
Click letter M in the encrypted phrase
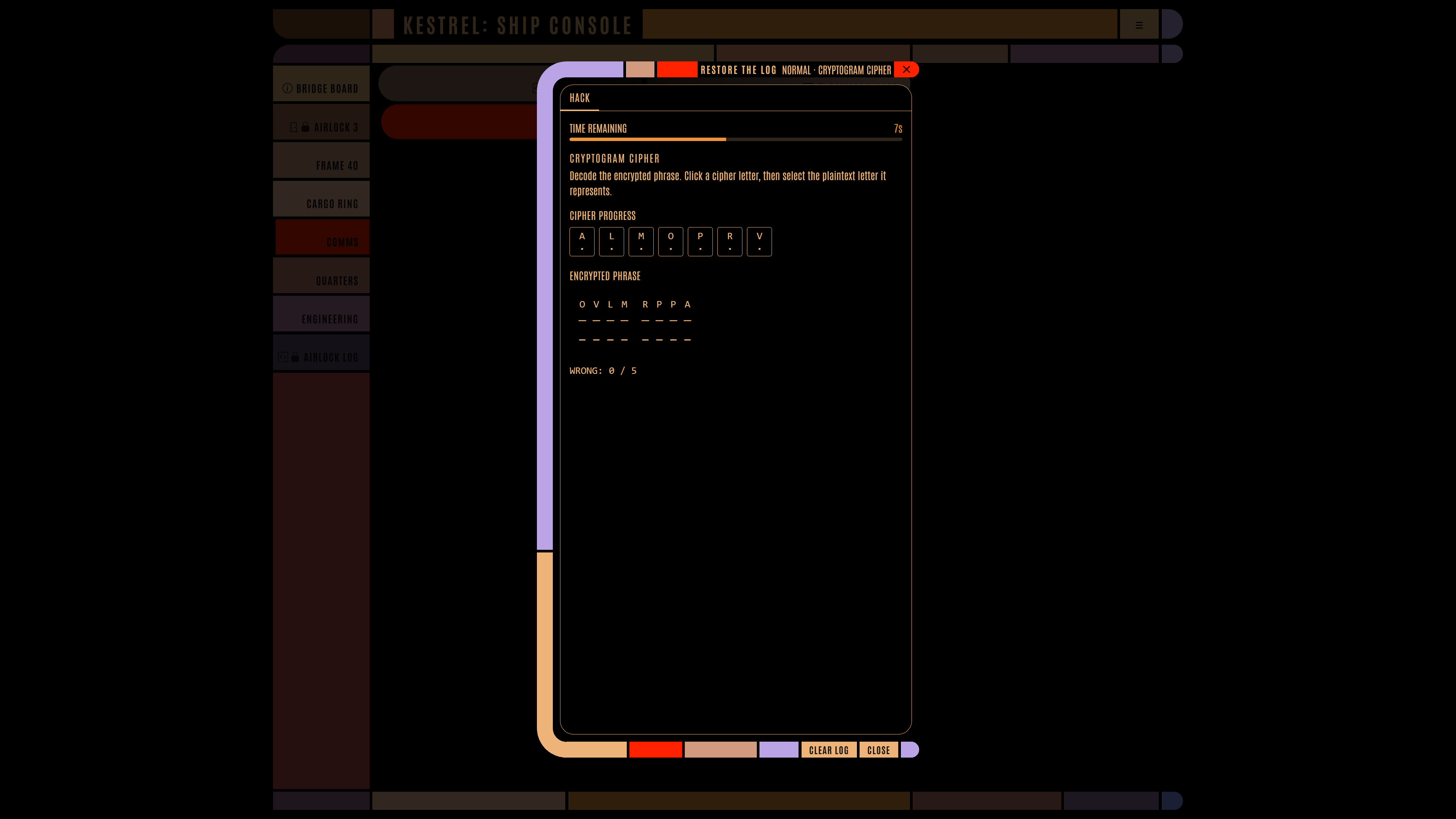coord(624,304)
